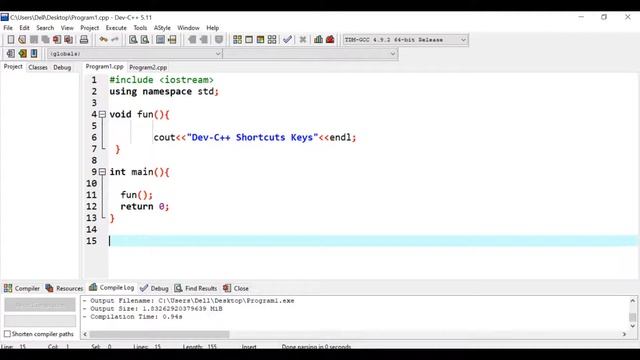The image size is (640, 360).
Task: Click the Undo arrow icon
Action: pos(103,40)
